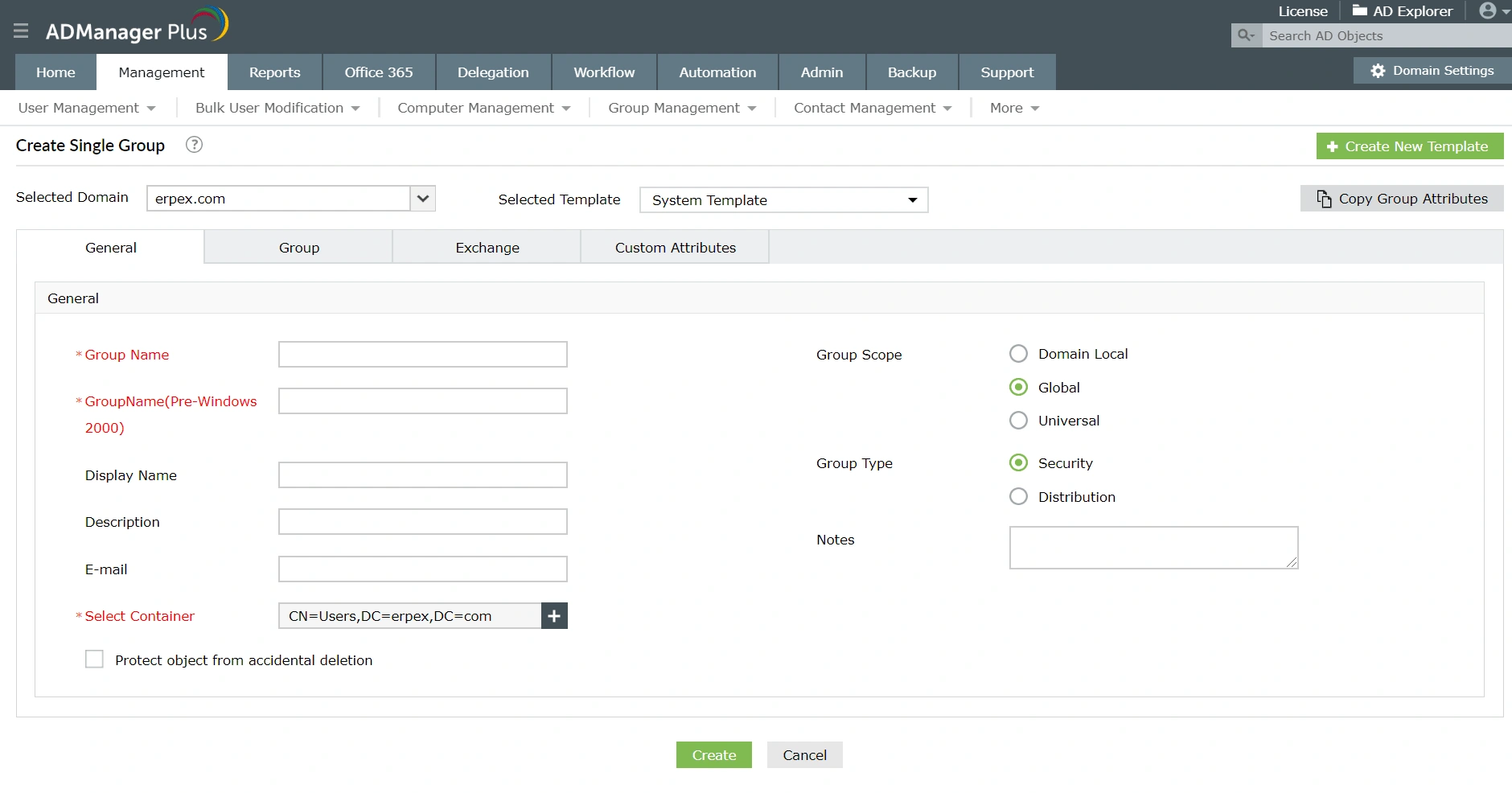Select the Domain Local scope radio button

click(1018, 354)
